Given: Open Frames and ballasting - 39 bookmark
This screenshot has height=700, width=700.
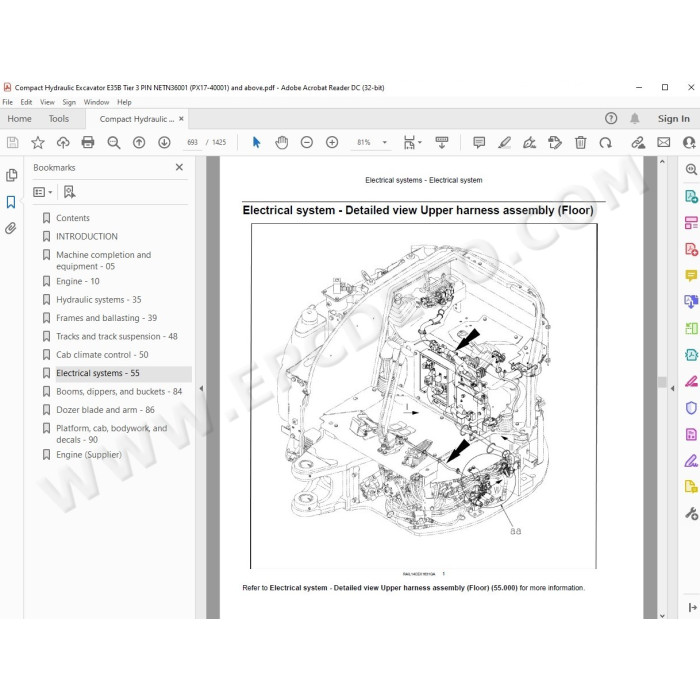Looking at the screenshot, I should pos(106,318).
